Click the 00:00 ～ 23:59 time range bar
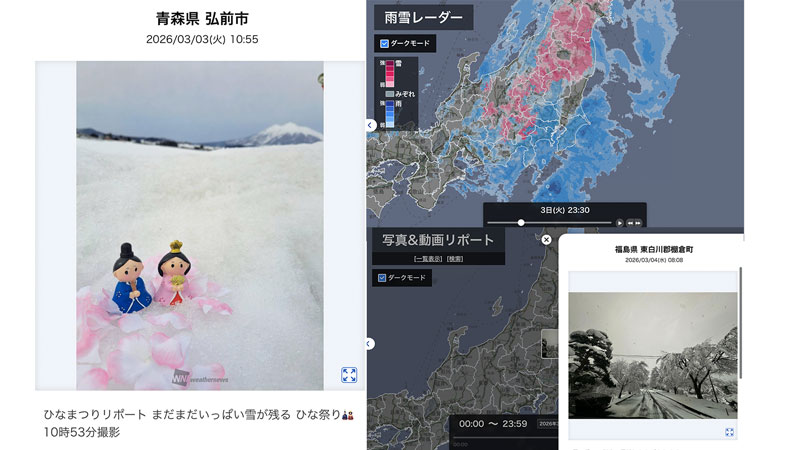The height and width of the screenshot is (450, 800). [493, 423]
